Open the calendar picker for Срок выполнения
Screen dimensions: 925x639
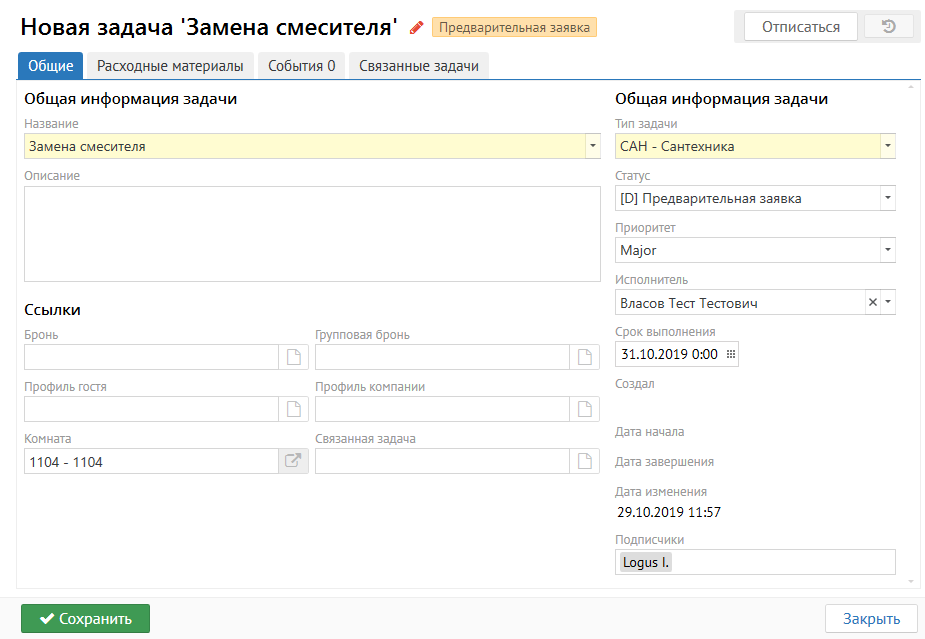point(730,354)
